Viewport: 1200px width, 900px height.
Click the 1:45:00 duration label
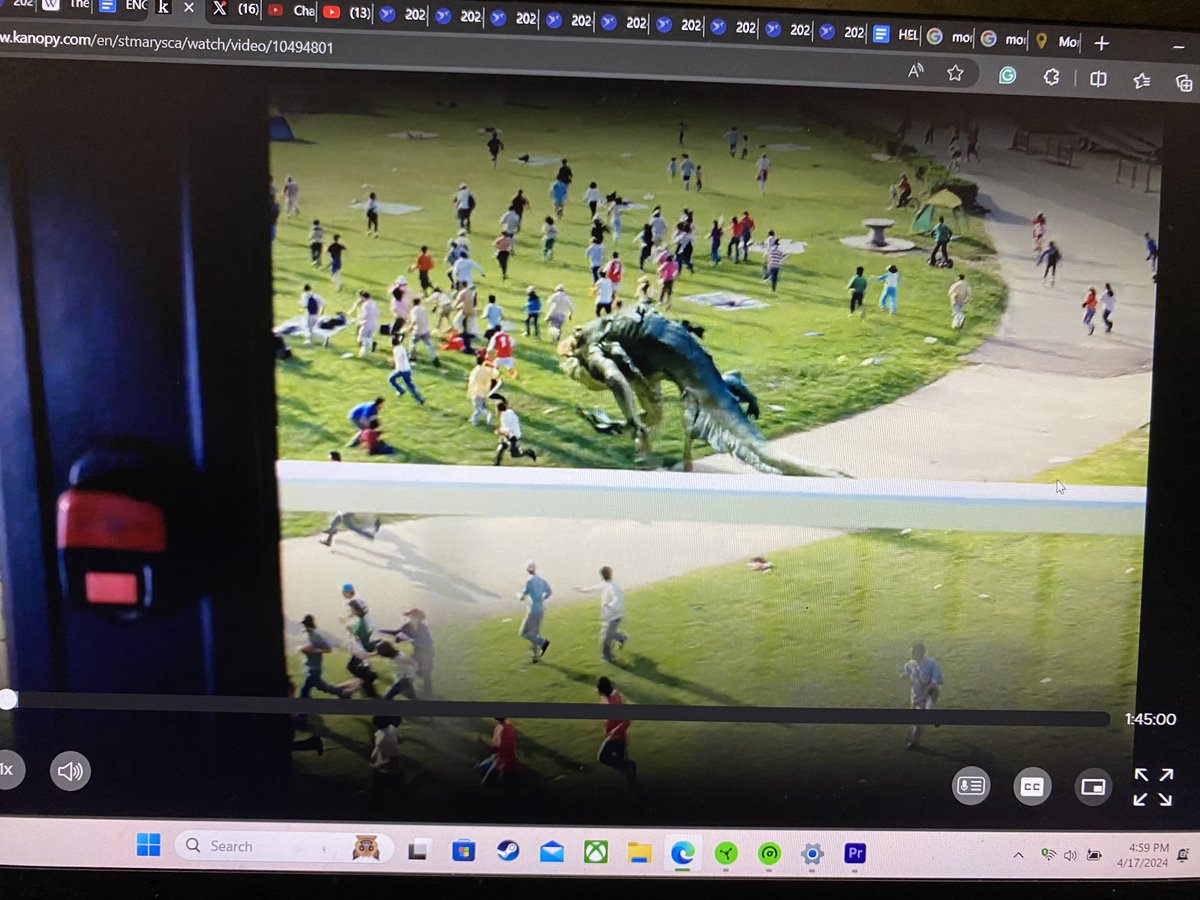[x=1150, y=719]
